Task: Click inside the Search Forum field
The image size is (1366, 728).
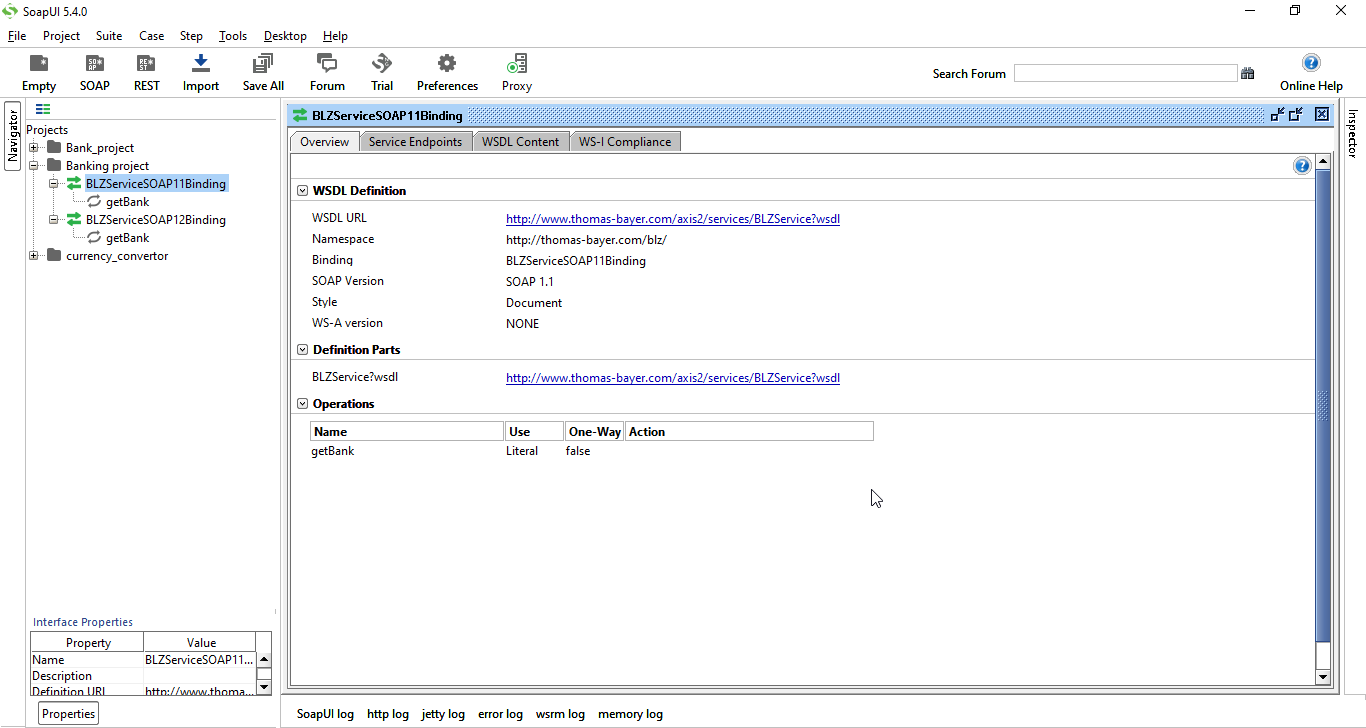Action: click(1124, 72)
